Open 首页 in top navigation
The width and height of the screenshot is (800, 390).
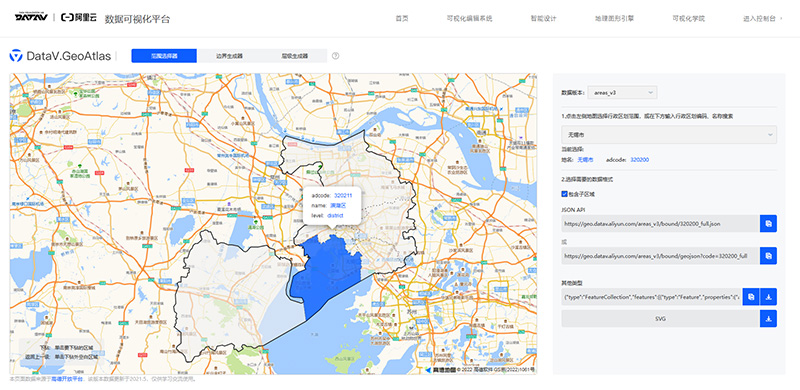402,18
